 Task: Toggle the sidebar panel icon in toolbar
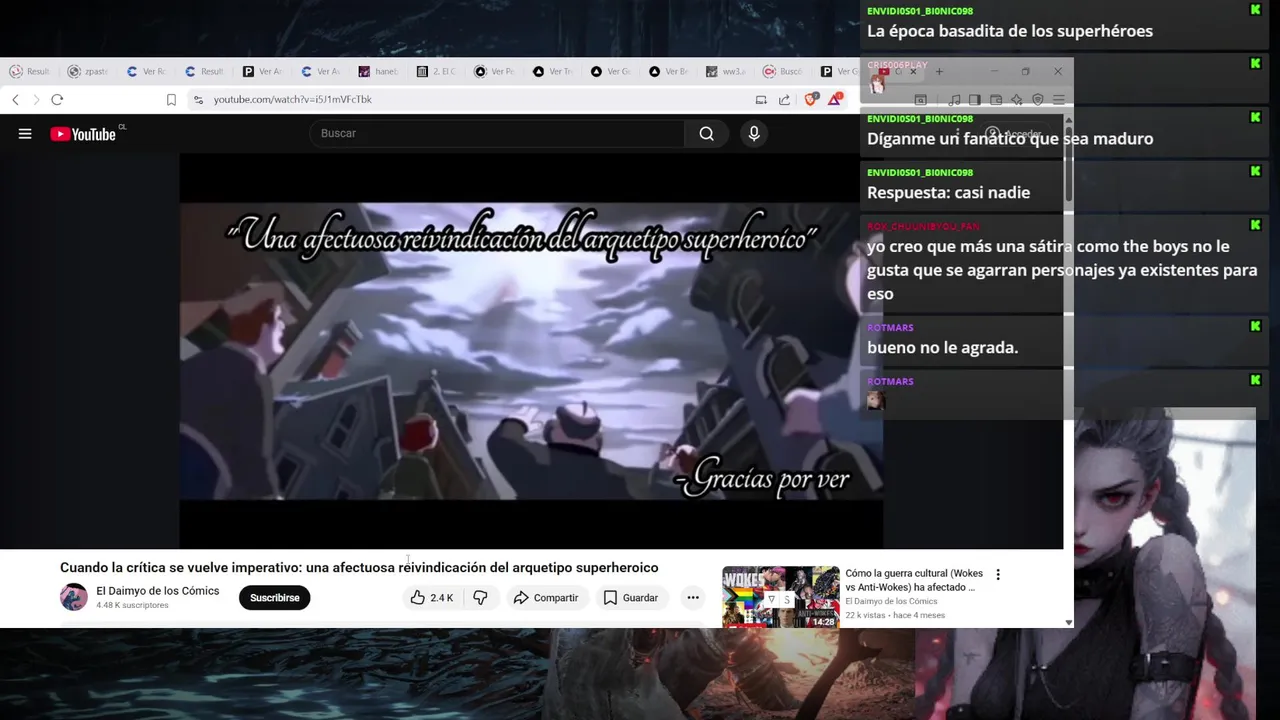click(x=975, y=100)
